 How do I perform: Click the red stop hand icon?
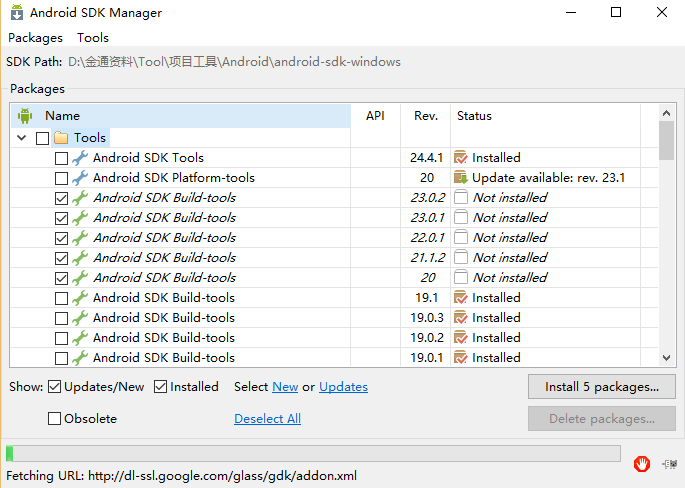pyautogui.click(x=642, y=464)
